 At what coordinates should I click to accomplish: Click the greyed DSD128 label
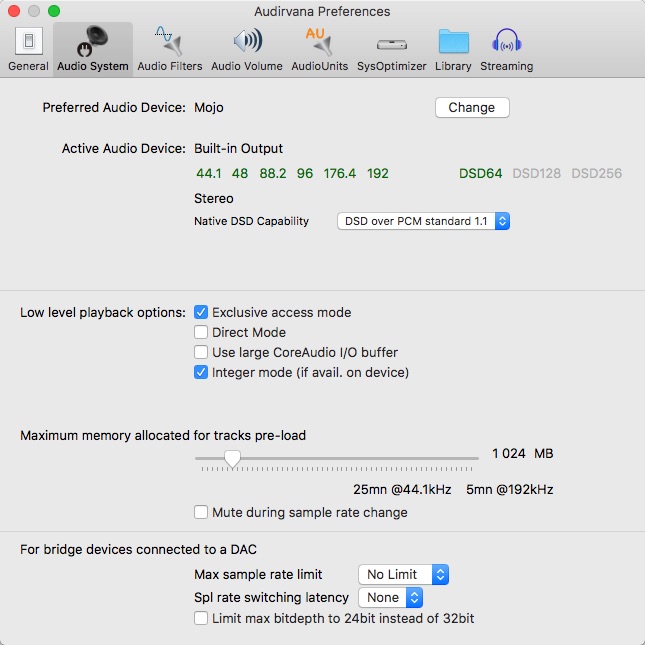pyautogui.click(x=536, y=174)
